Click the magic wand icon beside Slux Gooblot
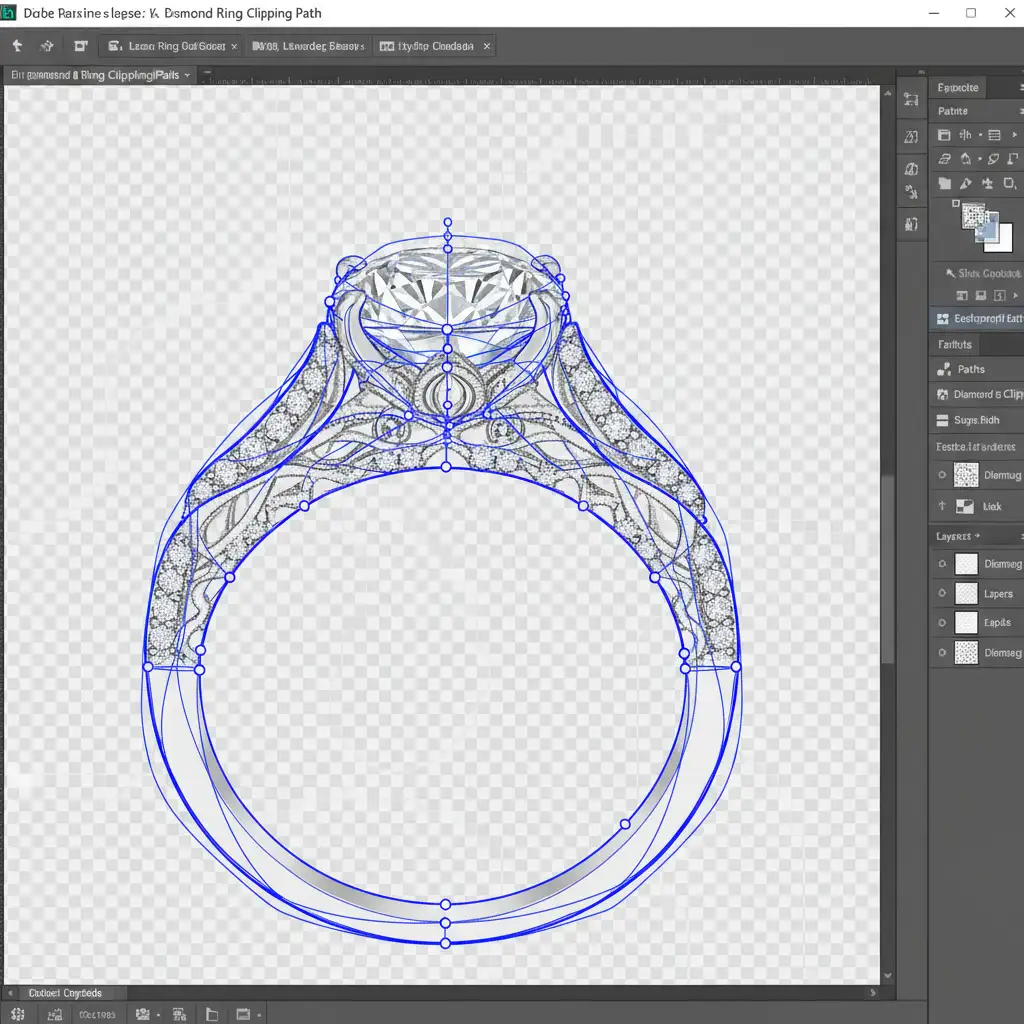The height and width of the screenshot is (1024, 1024). [949, 273]
